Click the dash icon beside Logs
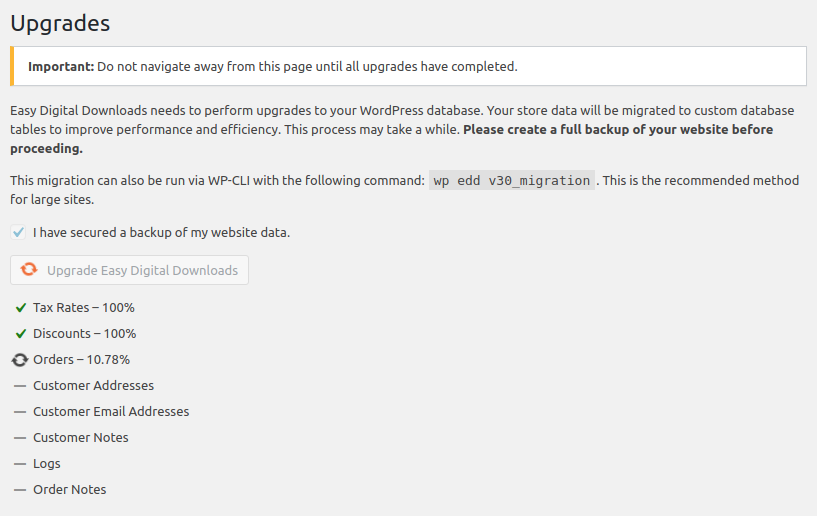The image size is (817, 516). [x=20, y=464]
